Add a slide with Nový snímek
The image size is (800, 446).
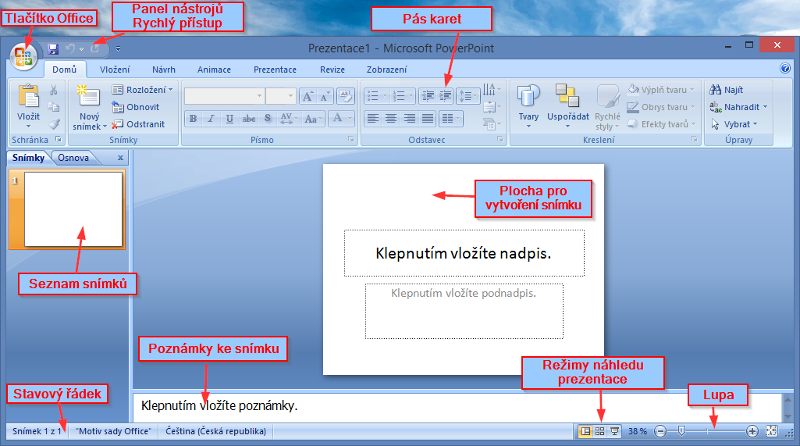[89, 108]
